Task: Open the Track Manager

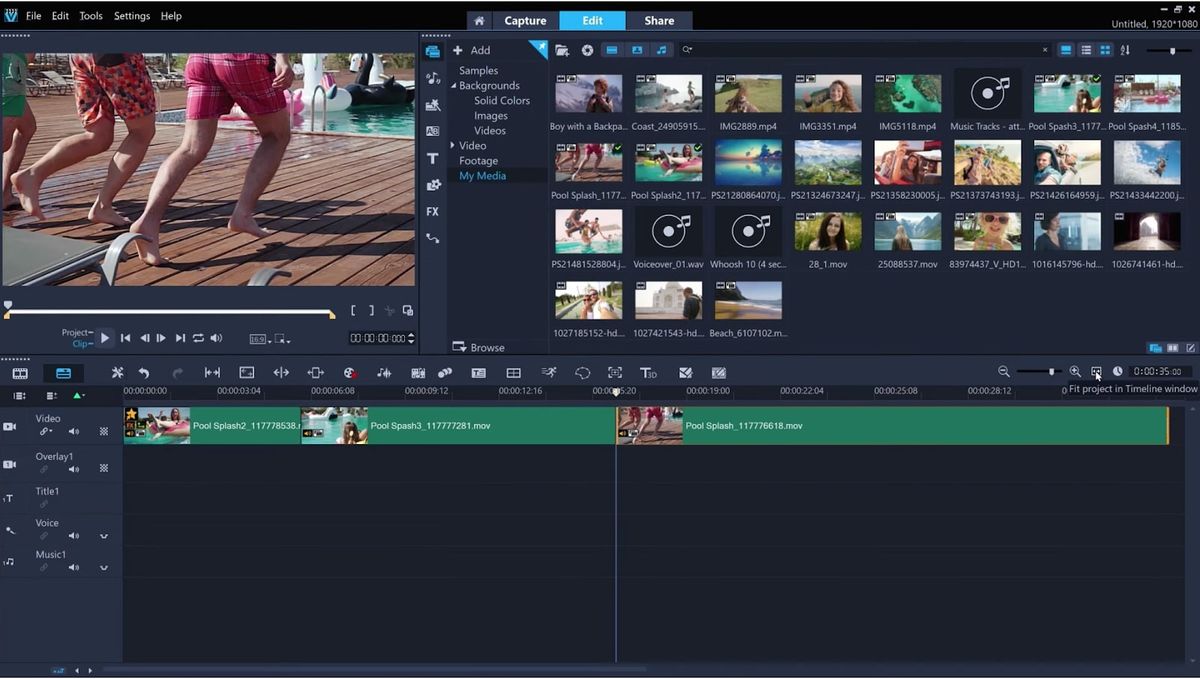Action: point(513,372)
